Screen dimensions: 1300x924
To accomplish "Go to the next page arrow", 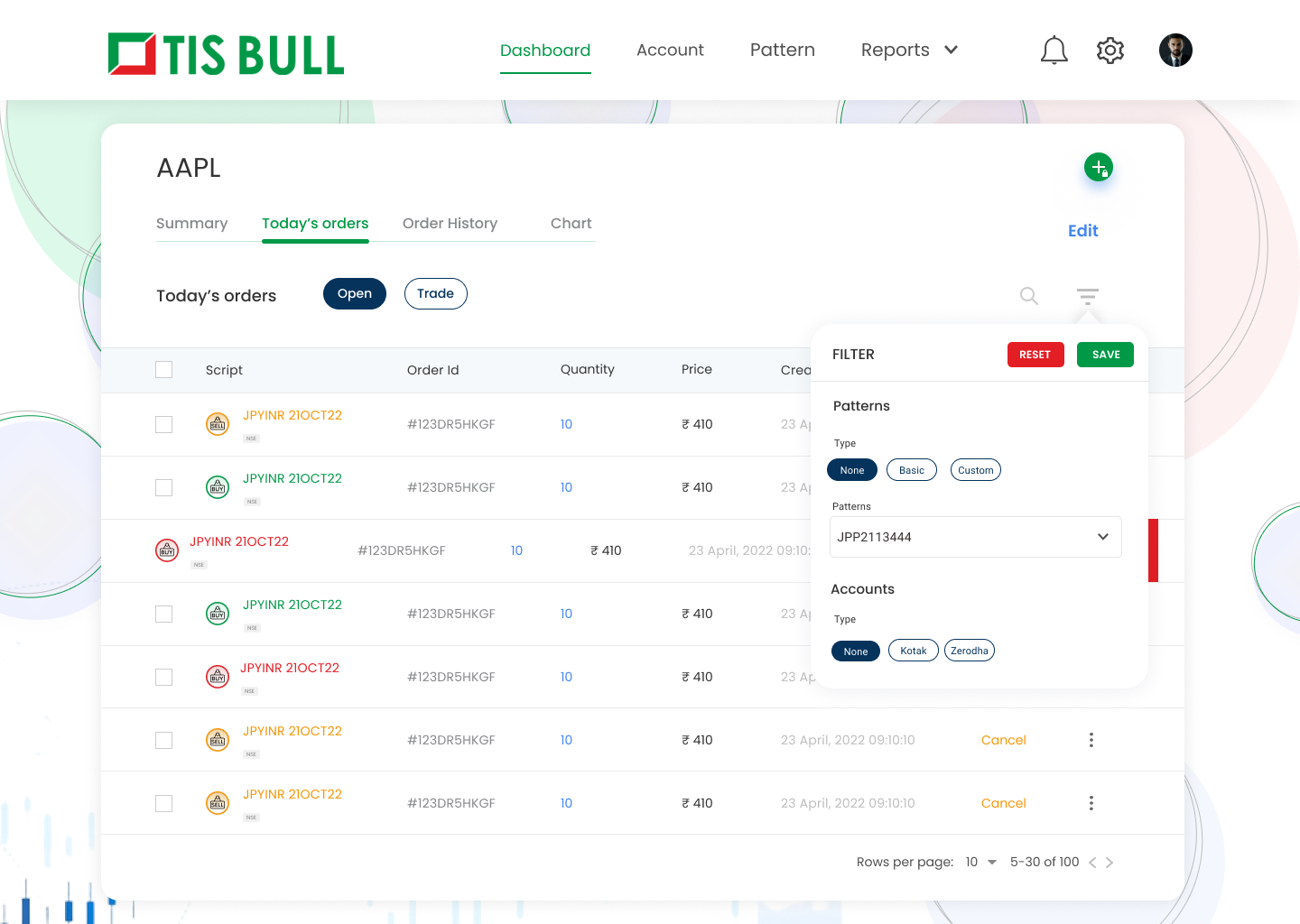I will click(1110, 863).
